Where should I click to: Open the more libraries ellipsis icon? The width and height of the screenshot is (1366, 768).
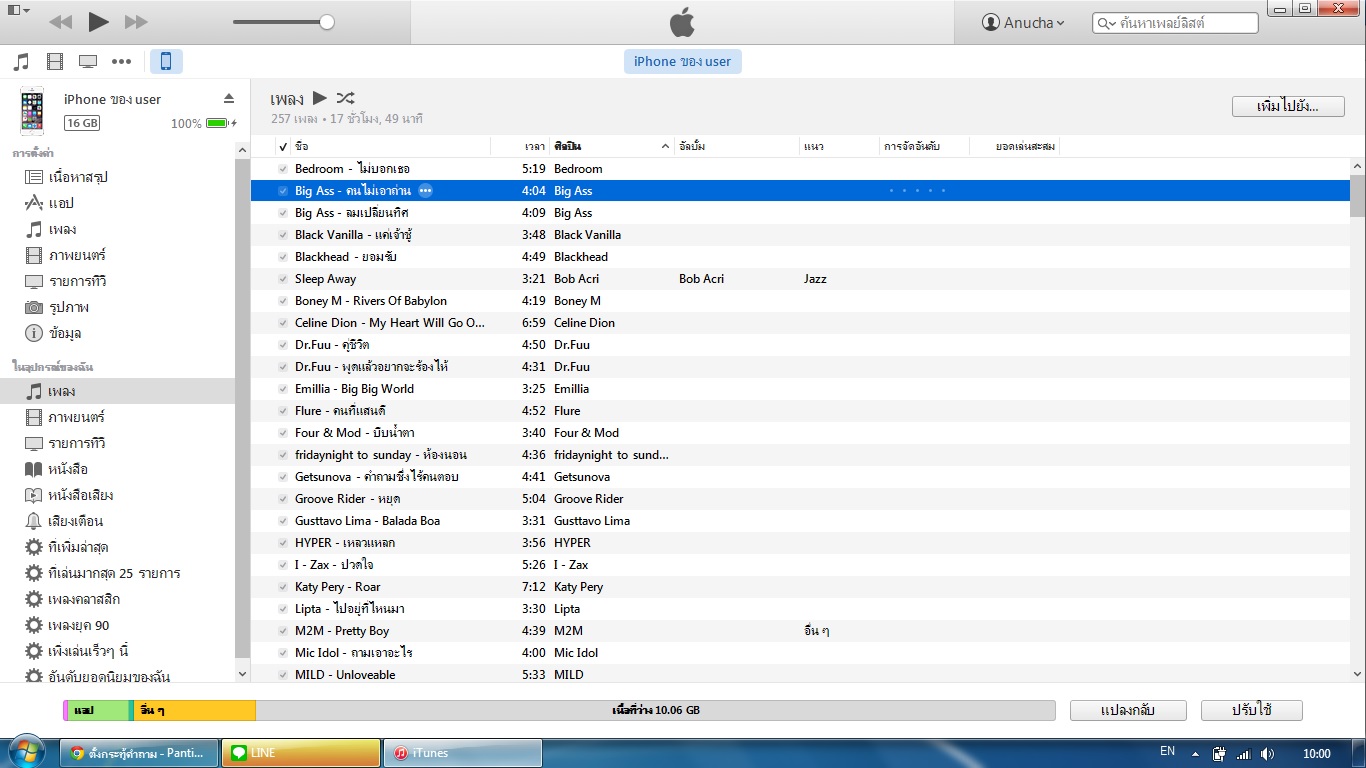click(121, 62)
